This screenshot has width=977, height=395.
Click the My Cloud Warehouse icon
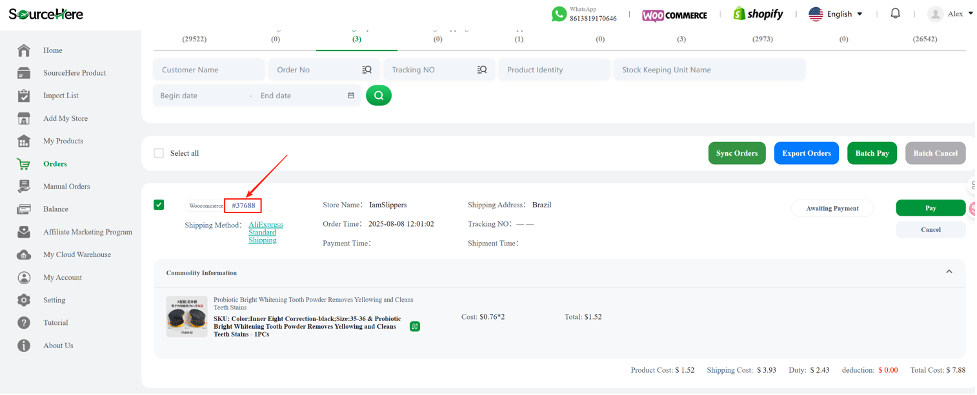pyautogui.click(x=24, y=255)
